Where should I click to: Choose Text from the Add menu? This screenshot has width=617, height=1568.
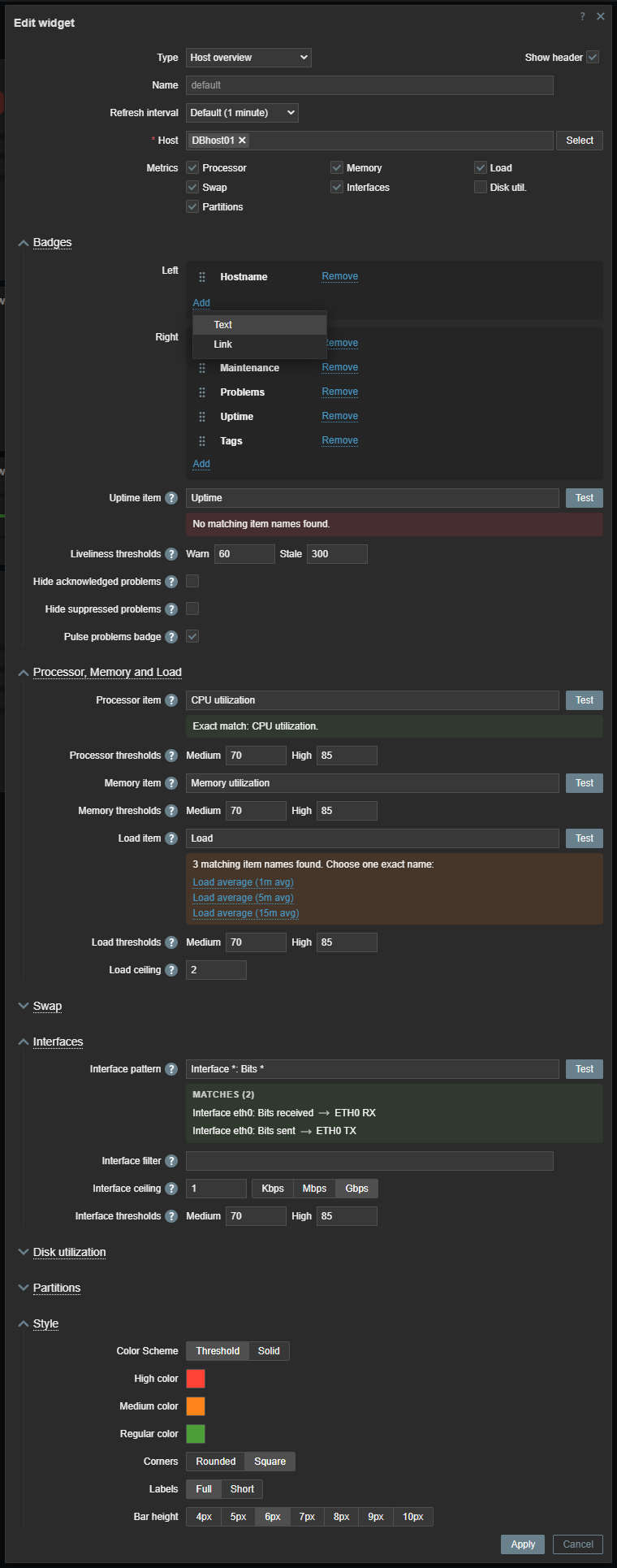point(223,325)
